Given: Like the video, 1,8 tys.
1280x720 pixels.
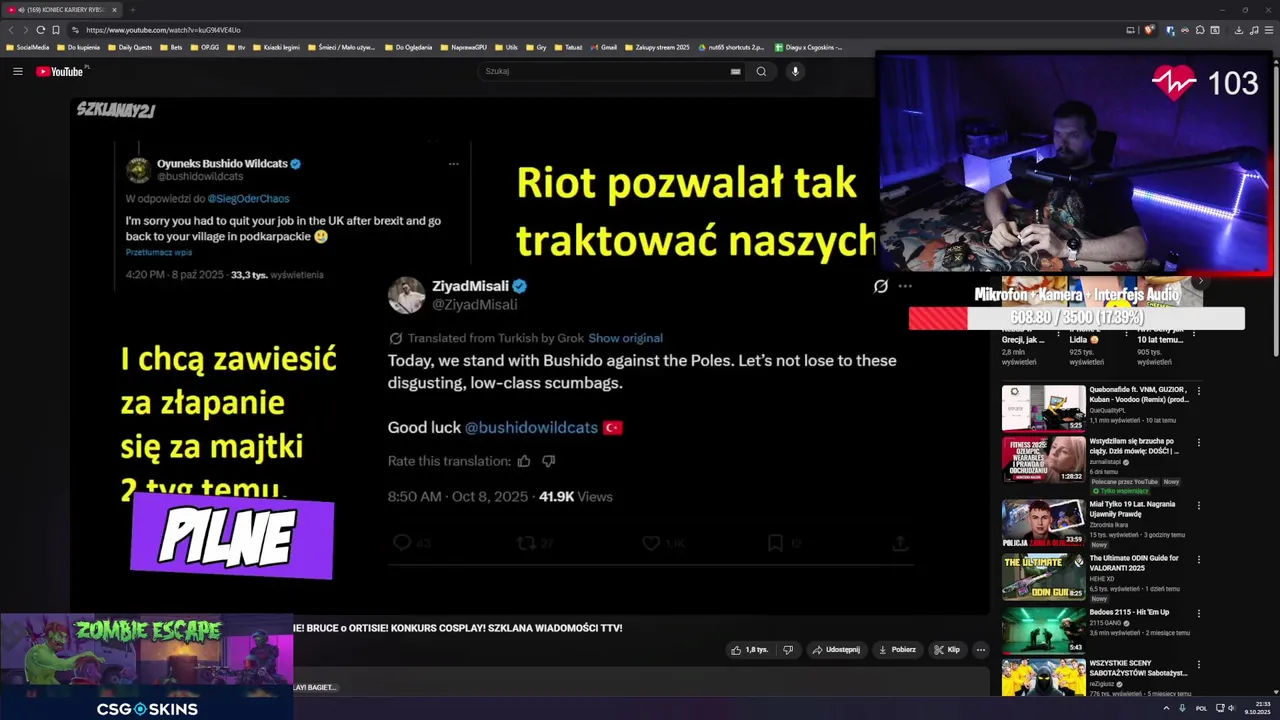Looking at the screenshot, I should coord(749,650).
